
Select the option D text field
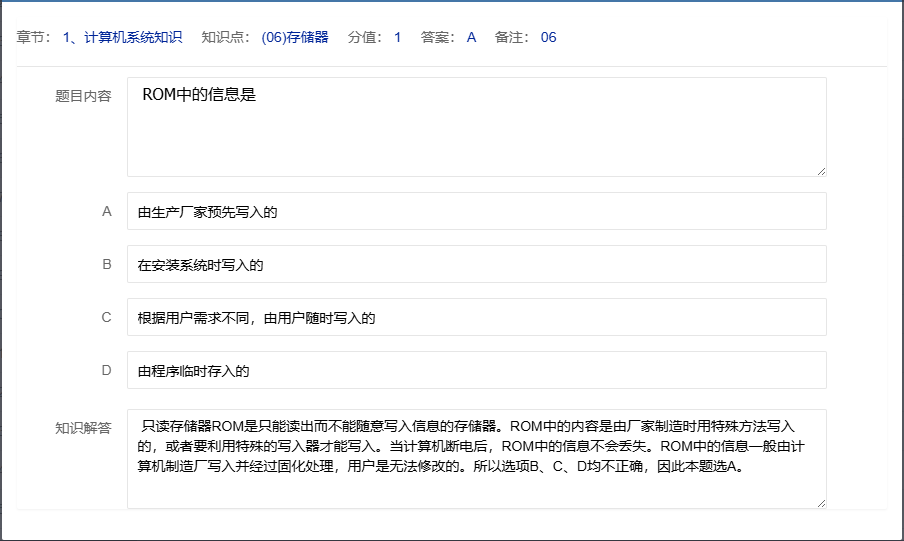[476, 371]
